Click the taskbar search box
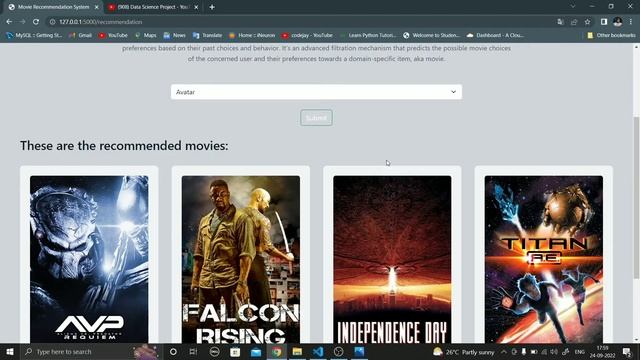The width and height of the screenshot is (640, 360). [91, 351]
